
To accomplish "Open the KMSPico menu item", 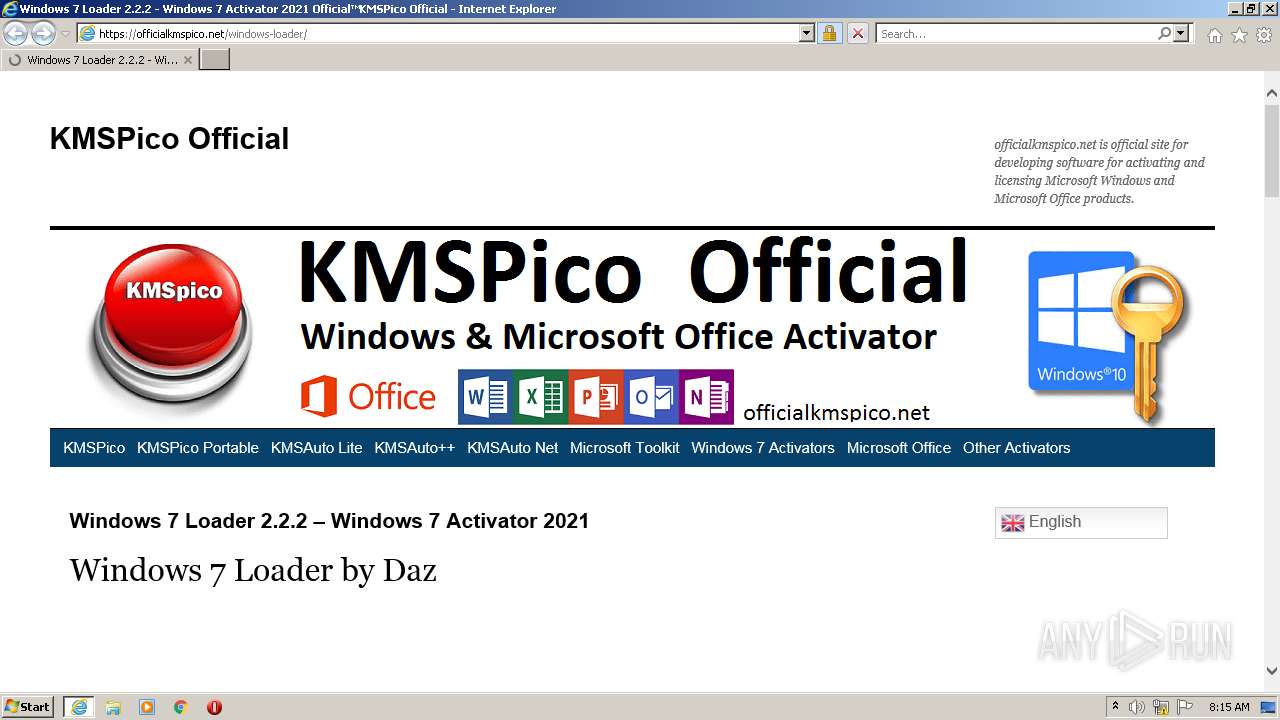I will pos(94,448).
